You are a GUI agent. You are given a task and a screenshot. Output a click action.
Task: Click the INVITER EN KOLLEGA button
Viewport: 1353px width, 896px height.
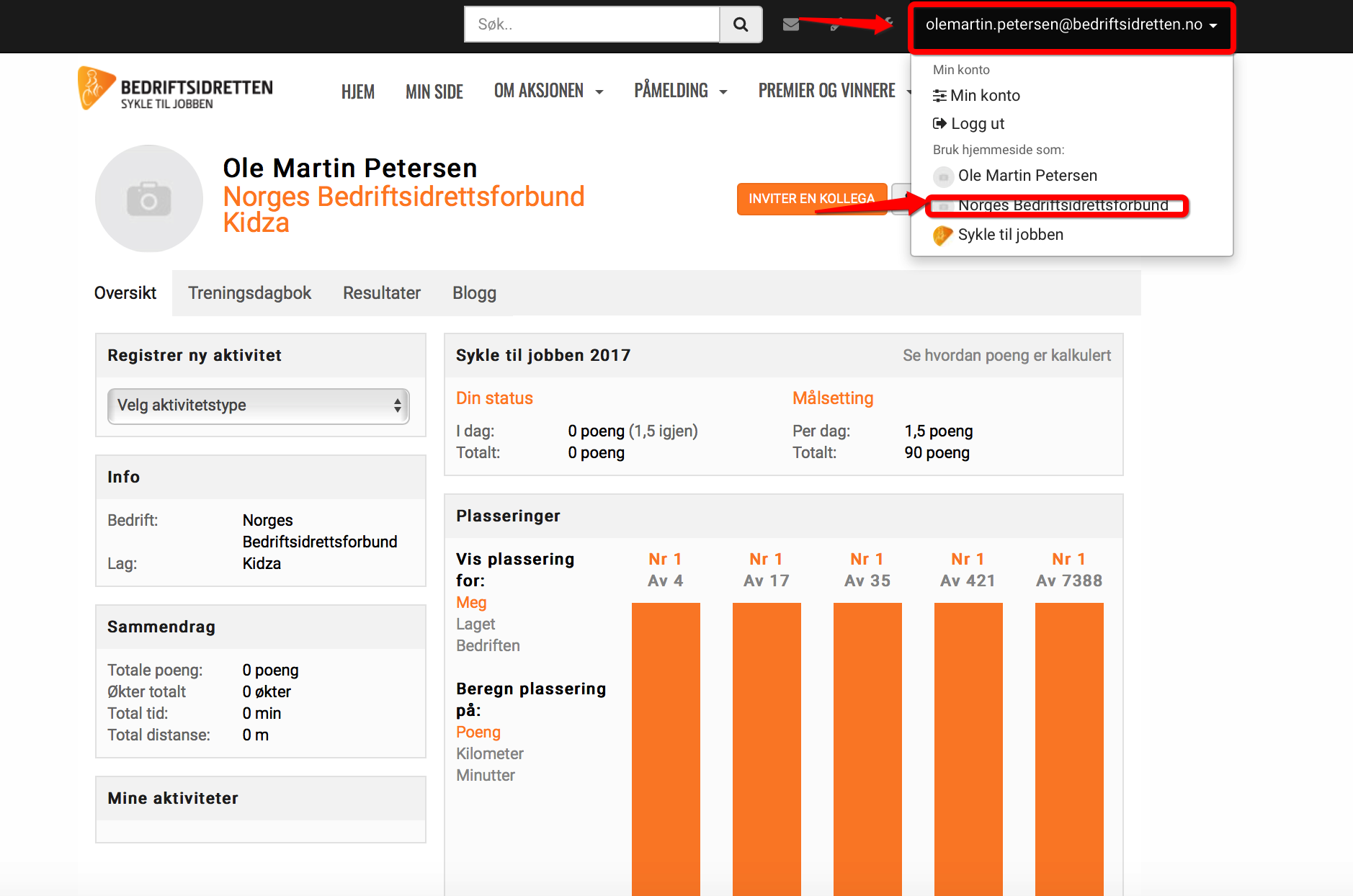pos(812,199)
